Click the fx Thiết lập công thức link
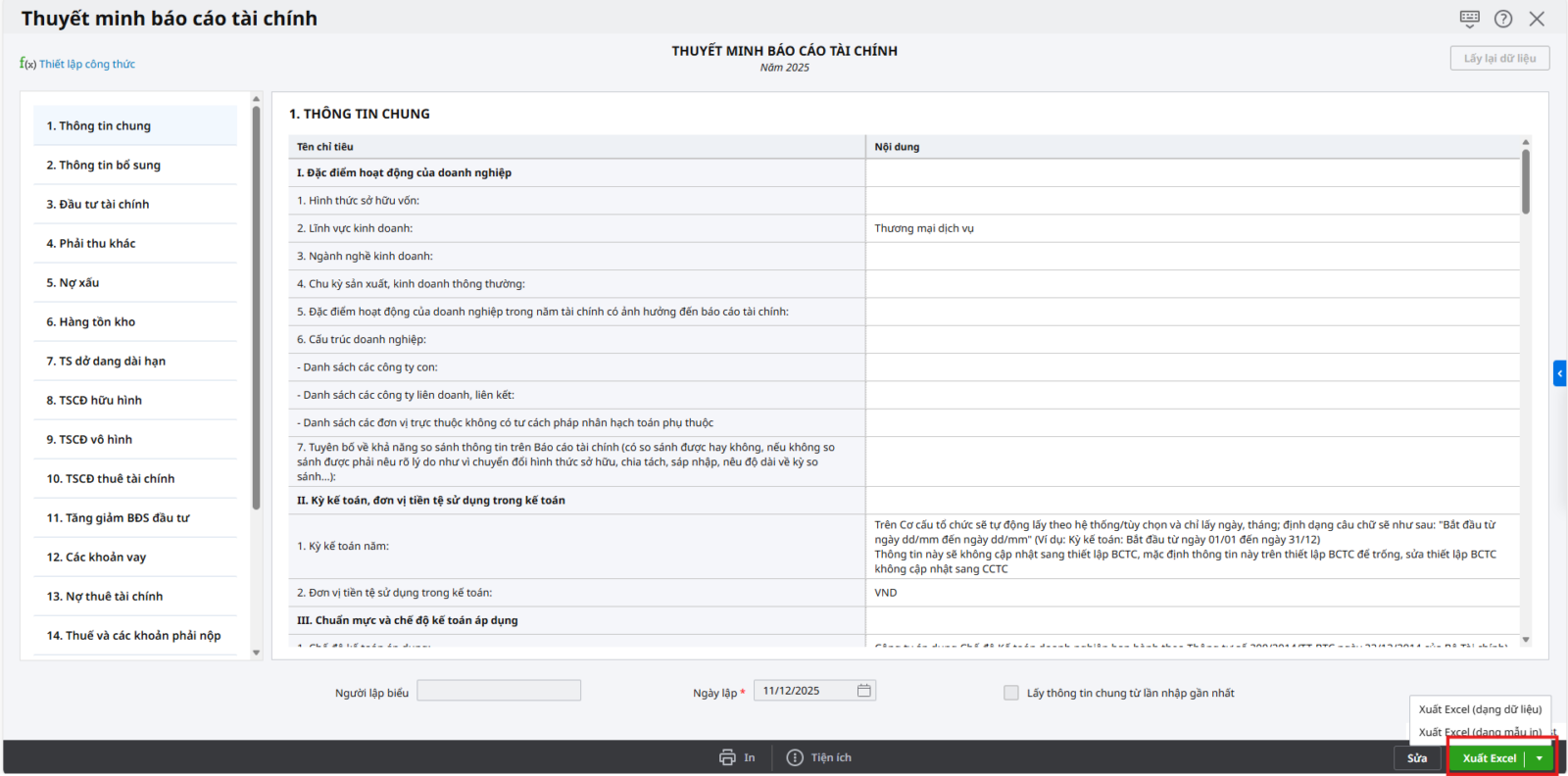This screenshot has height=776, width=1568. coord(77,64)
